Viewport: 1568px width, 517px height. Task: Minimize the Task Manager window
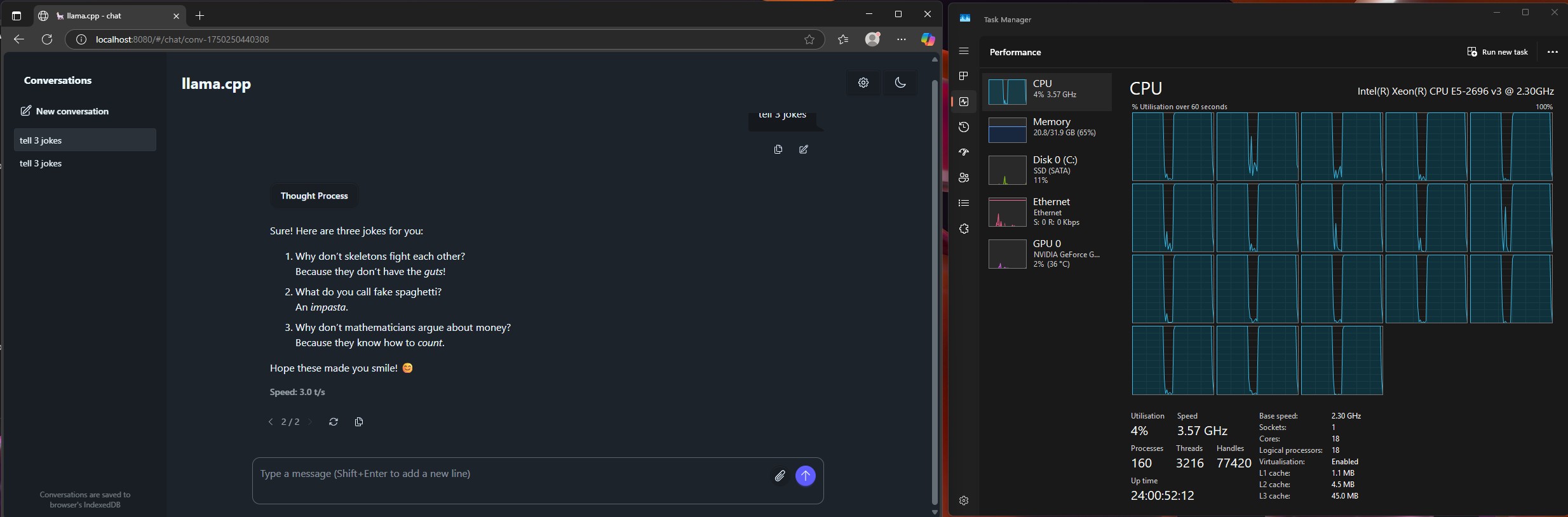1496,13
